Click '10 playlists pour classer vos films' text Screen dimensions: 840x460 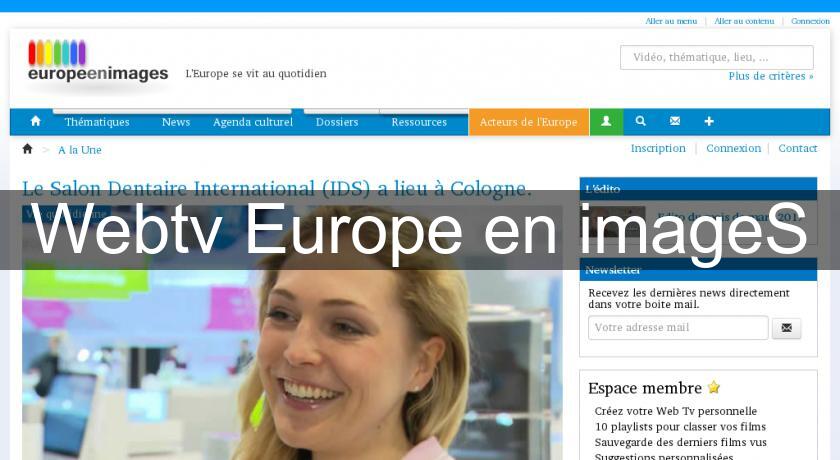pyautogui.click(x=680, y=427)
